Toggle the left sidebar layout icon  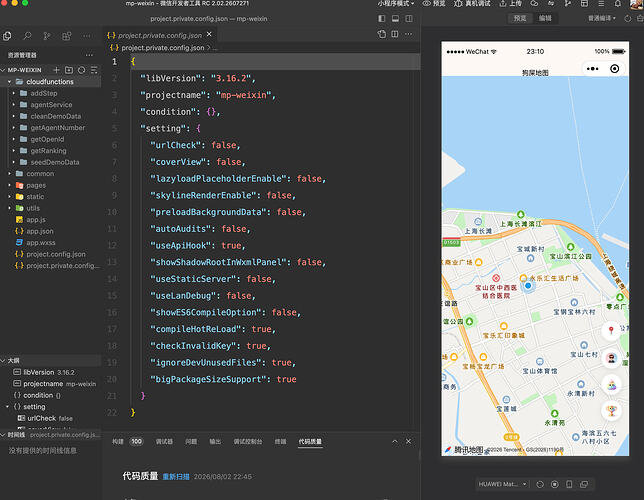382,18
